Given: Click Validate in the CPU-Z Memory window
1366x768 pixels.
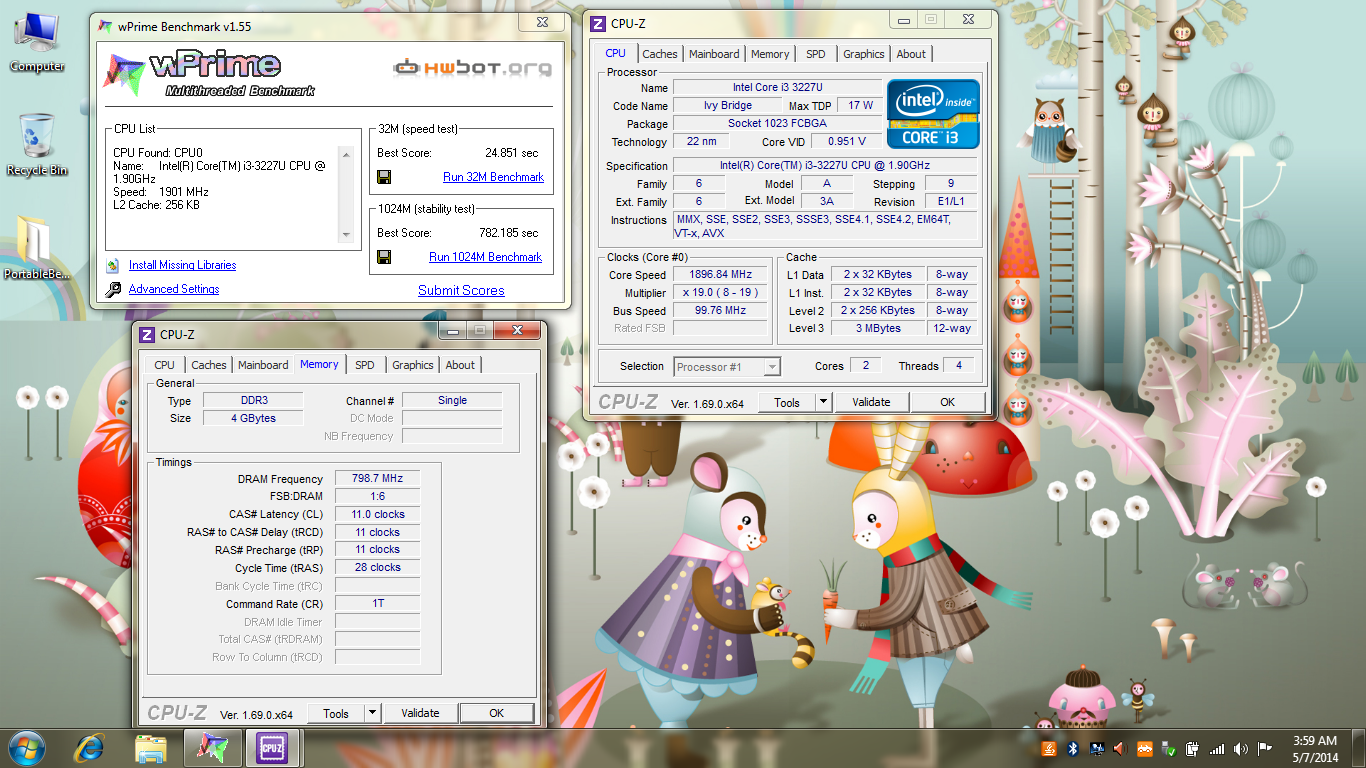Looking at the screenshot, I should (420, 713).
